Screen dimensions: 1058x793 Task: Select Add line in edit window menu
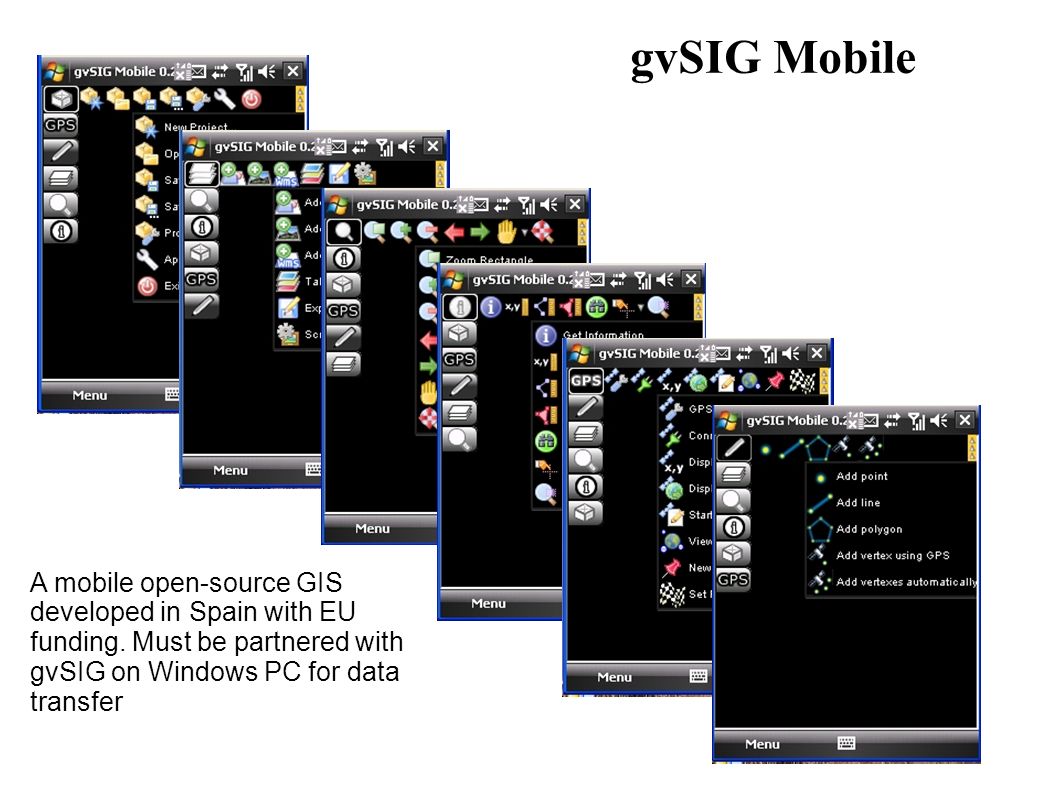[858, 503]
